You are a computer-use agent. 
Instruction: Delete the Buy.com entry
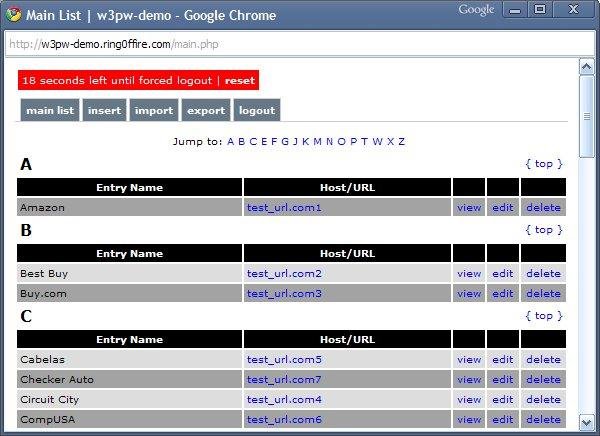543,294
